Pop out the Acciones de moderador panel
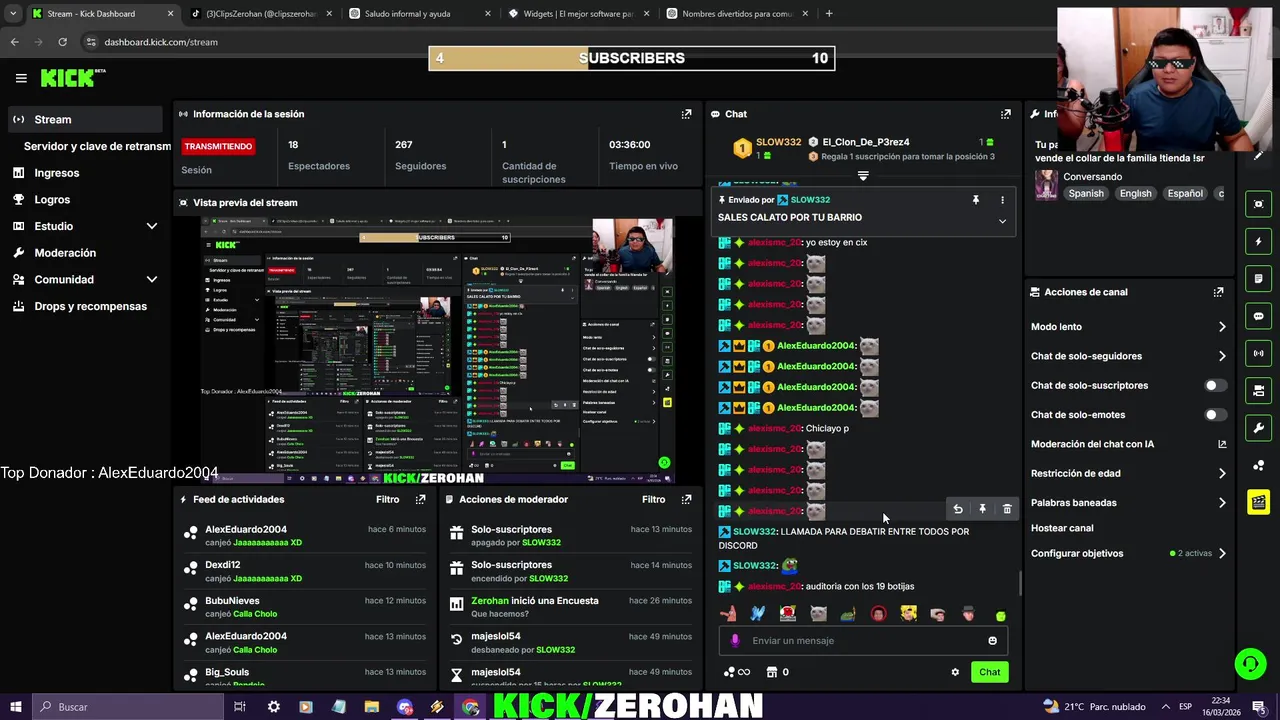1280x720 pixels. [686, 499]
